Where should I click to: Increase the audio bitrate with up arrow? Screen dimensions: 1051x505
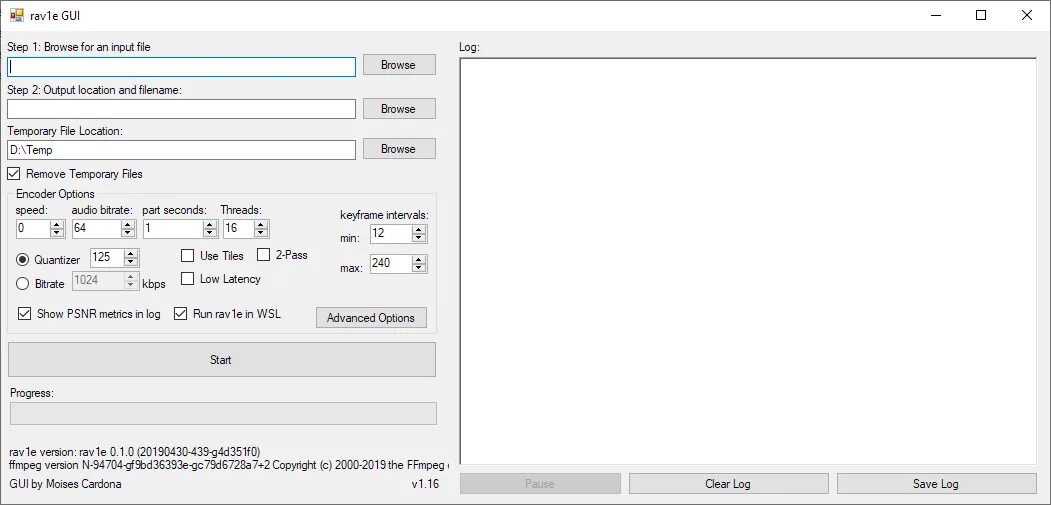pos(128,225)
